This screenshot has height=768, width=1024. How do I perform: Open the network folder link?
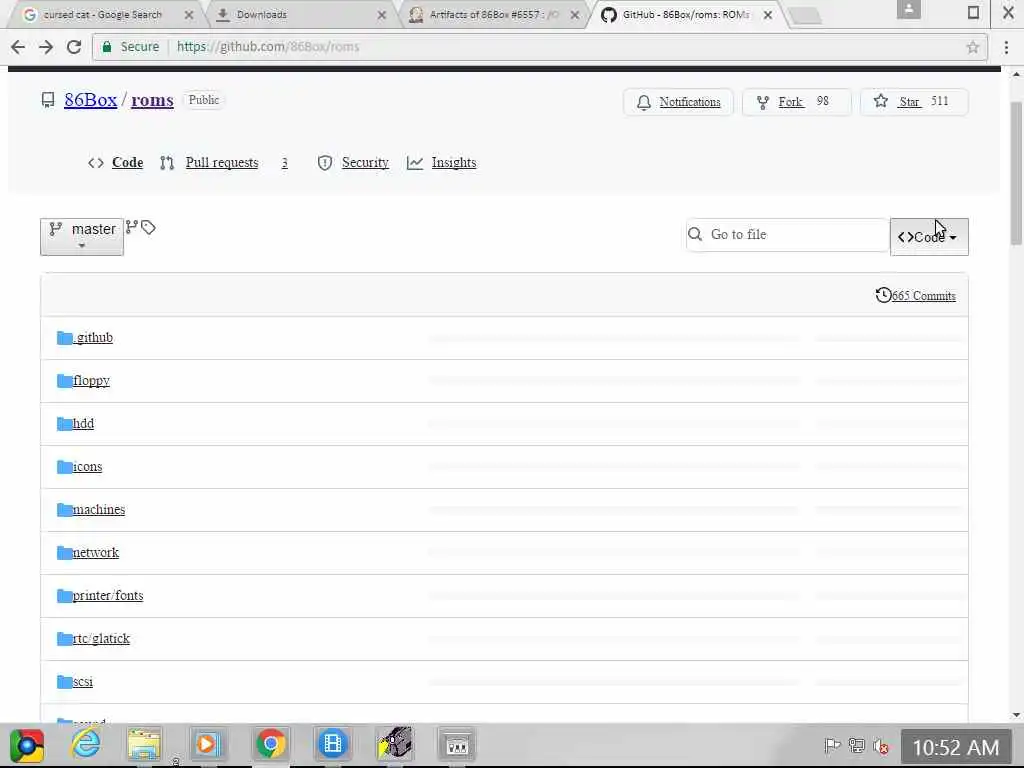click(95, 553)
